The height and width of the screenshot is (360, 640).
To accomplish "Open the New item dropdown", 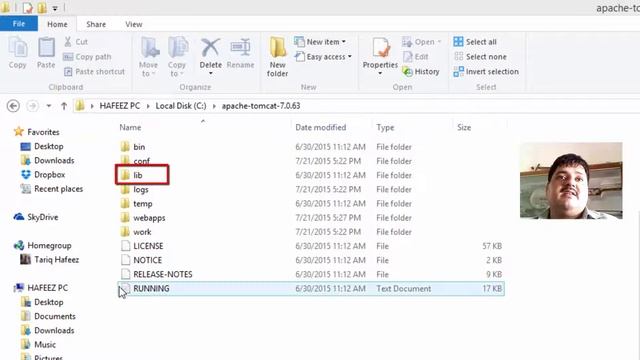I will 320,42.
